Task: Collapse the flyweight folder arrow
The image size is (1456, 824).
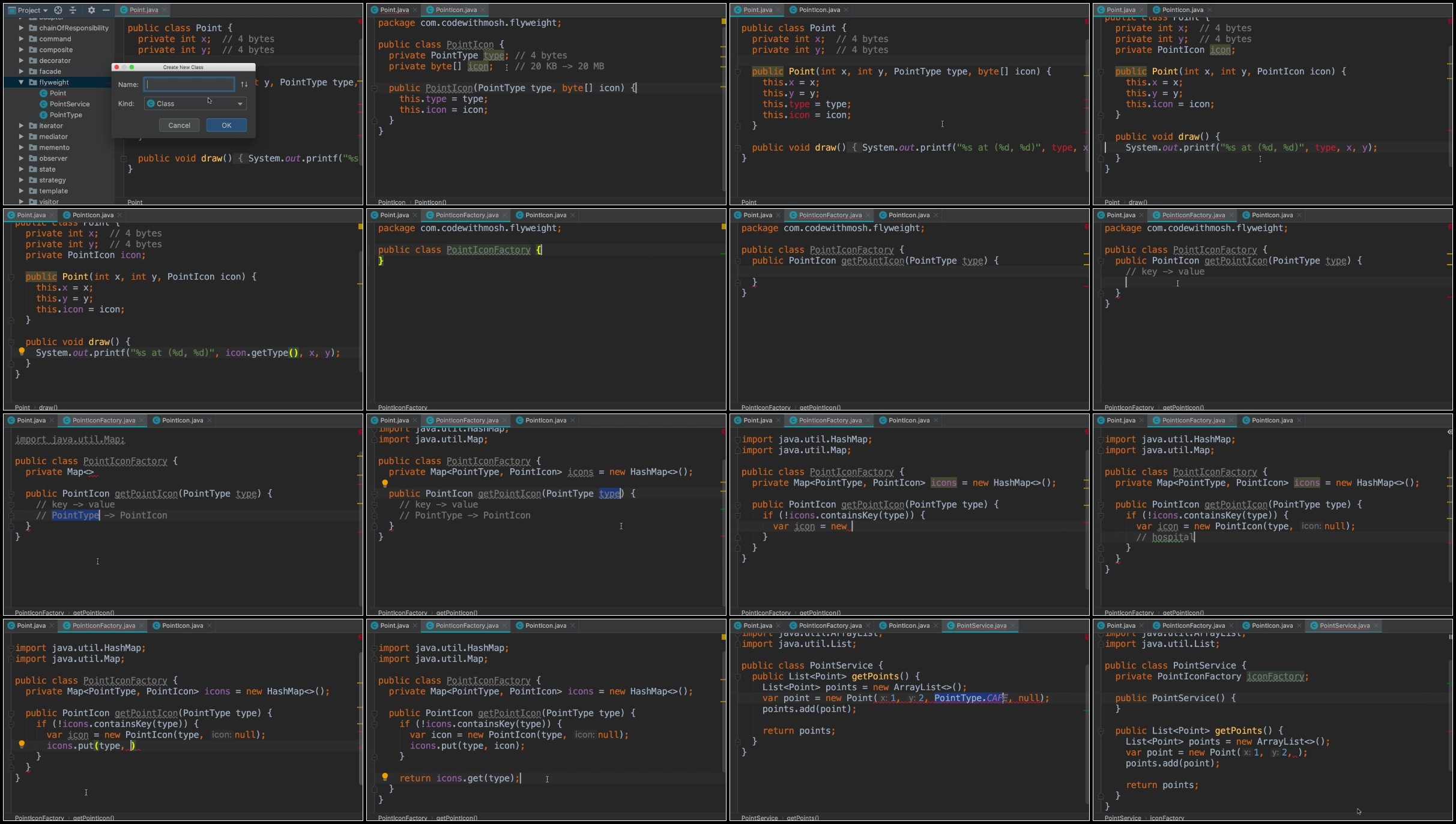Action: (21, 83)
